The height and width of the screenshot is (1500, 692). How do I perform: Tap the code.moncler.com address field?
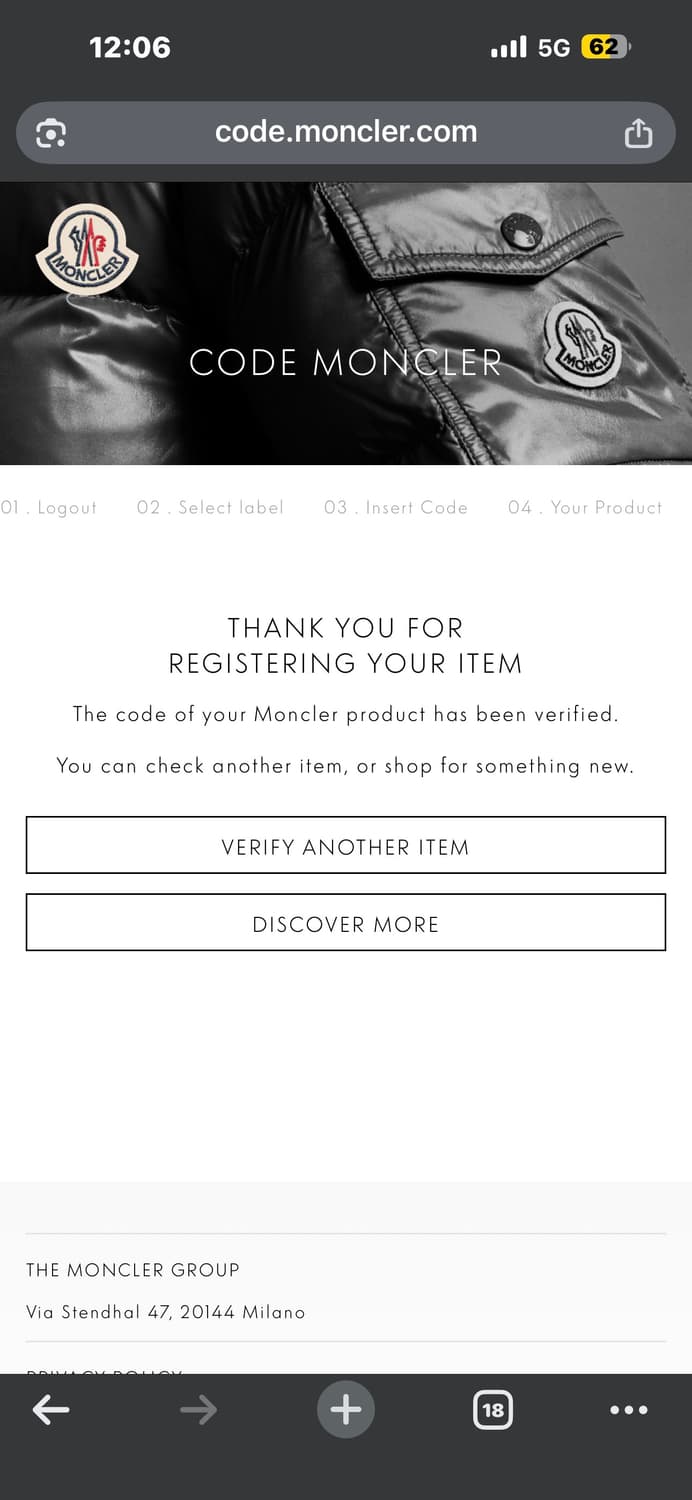(x=345, y=132)
